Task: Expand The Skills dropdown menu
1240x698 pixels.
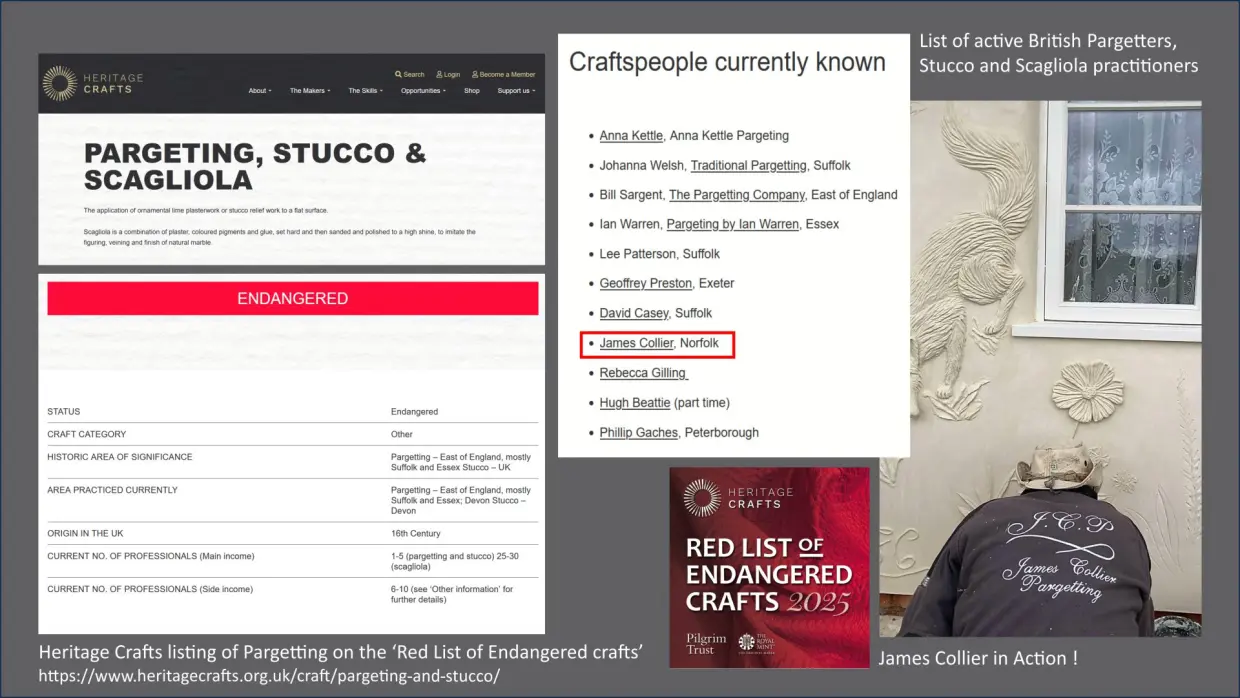Action: click(x=365, y=91)
